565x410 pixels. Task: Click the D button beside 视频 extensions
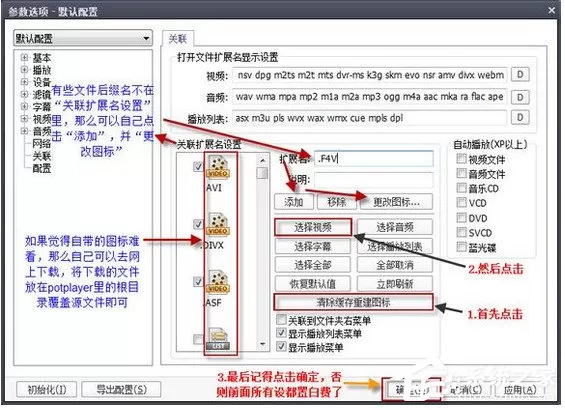coord(520,75)
